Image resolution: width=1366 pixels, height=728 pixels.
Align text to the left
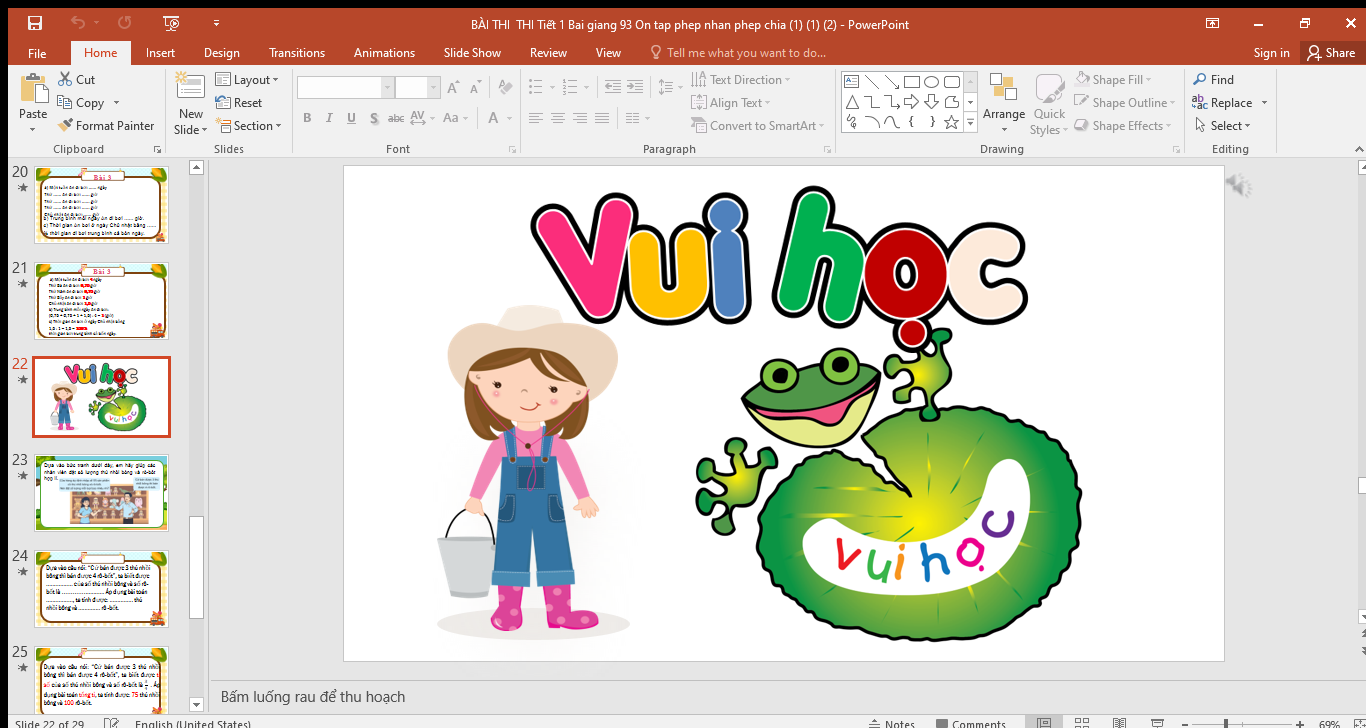click(x=536, y=118)
